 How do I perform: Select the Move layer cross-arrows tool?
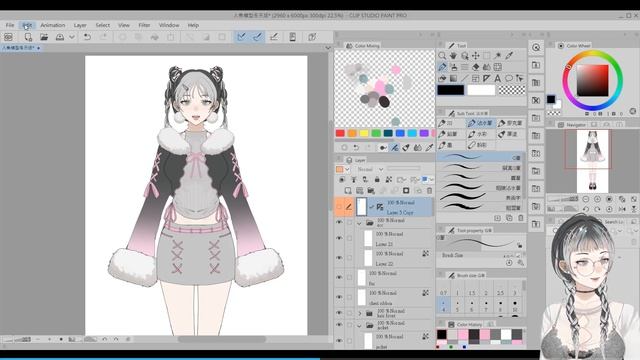[476, 56]
